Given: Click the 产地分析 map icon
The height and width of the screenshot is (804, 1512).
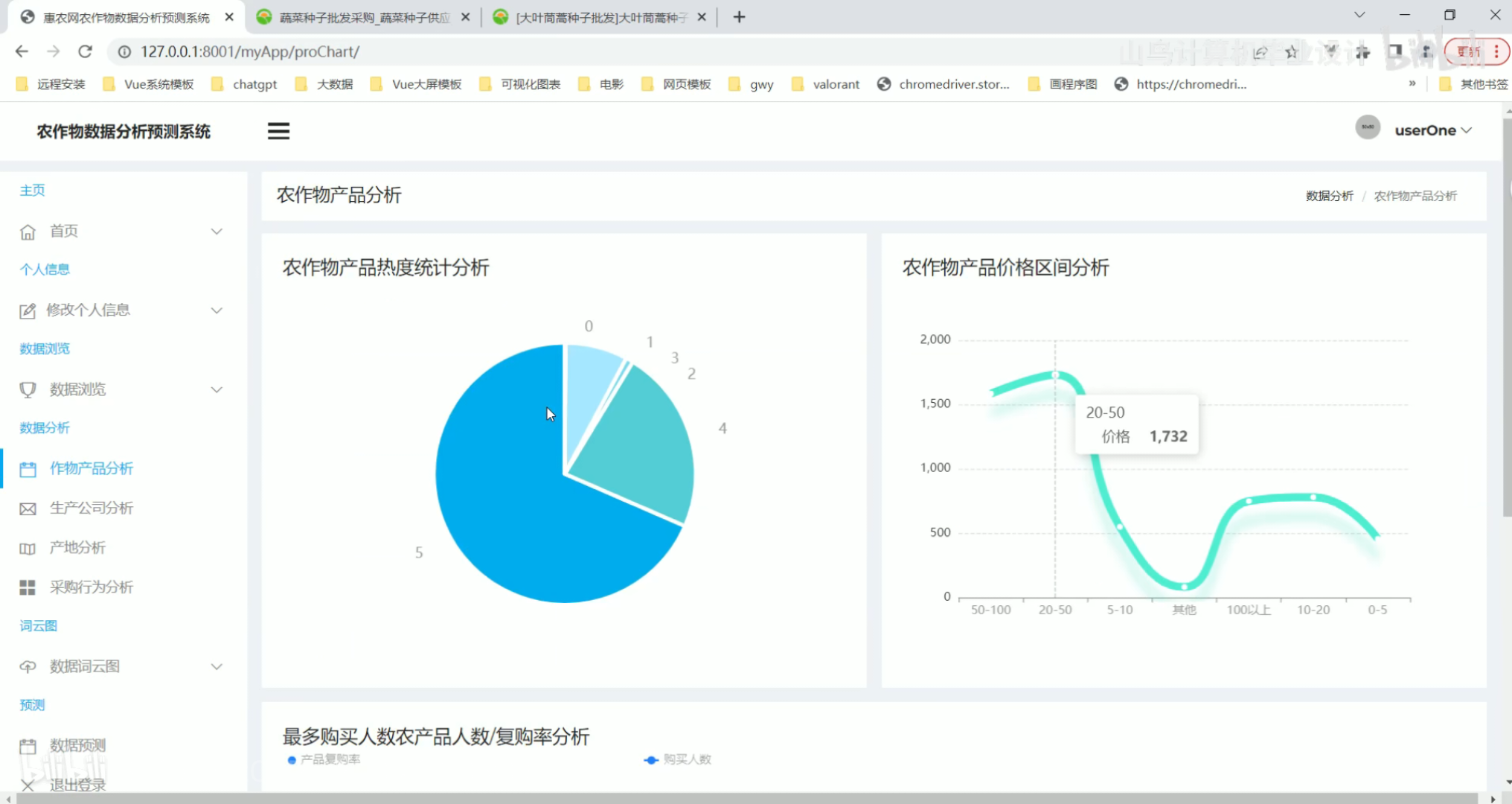Looking at the screenshot, I should pos(28,549).
